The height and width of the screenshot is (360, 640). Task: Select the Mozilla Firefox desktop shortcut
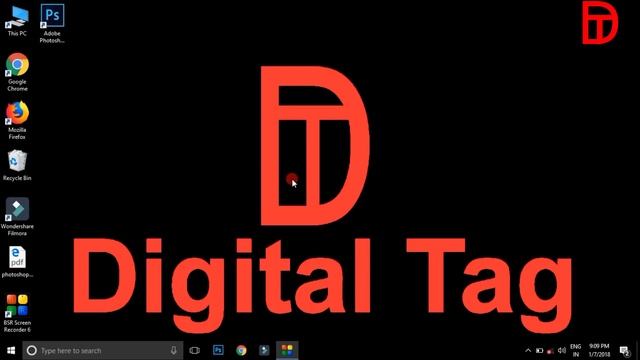pyautogui.click(x=17, y=120)
